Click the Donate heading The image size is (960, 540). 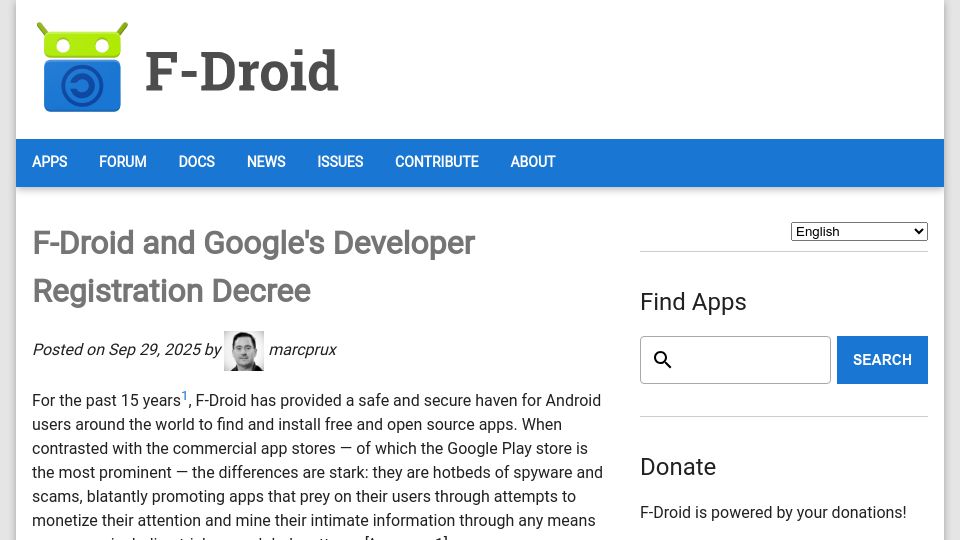pyautogui.click(x=678, y=467)
